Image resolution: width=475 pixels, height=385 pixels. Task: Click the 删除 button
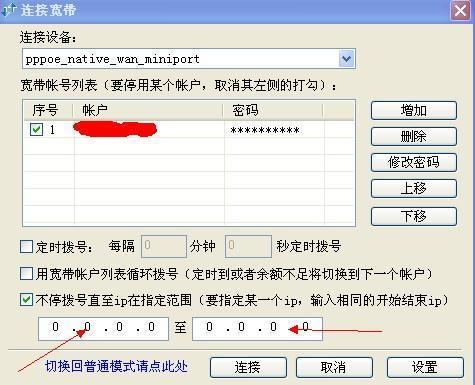(x=413, y=136)
